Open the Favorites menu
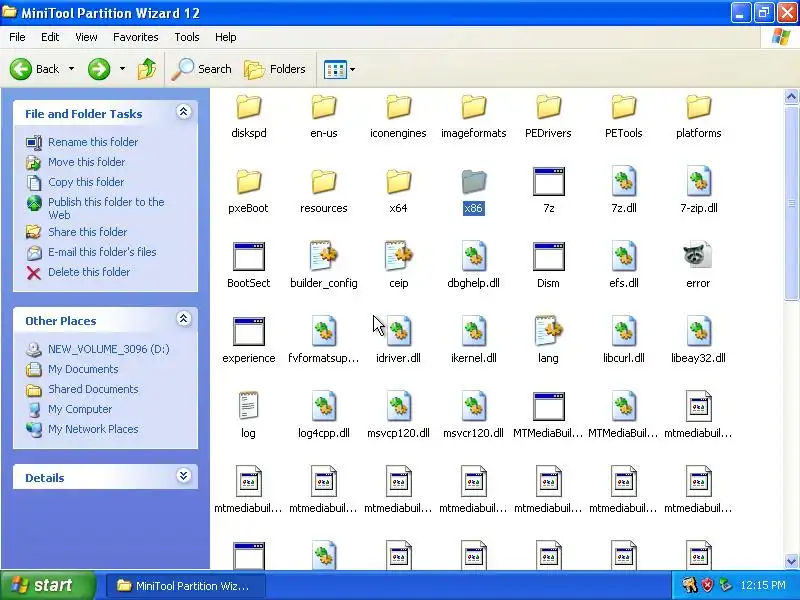This screenshot has height=600, width=800. [x=136, y=37]
